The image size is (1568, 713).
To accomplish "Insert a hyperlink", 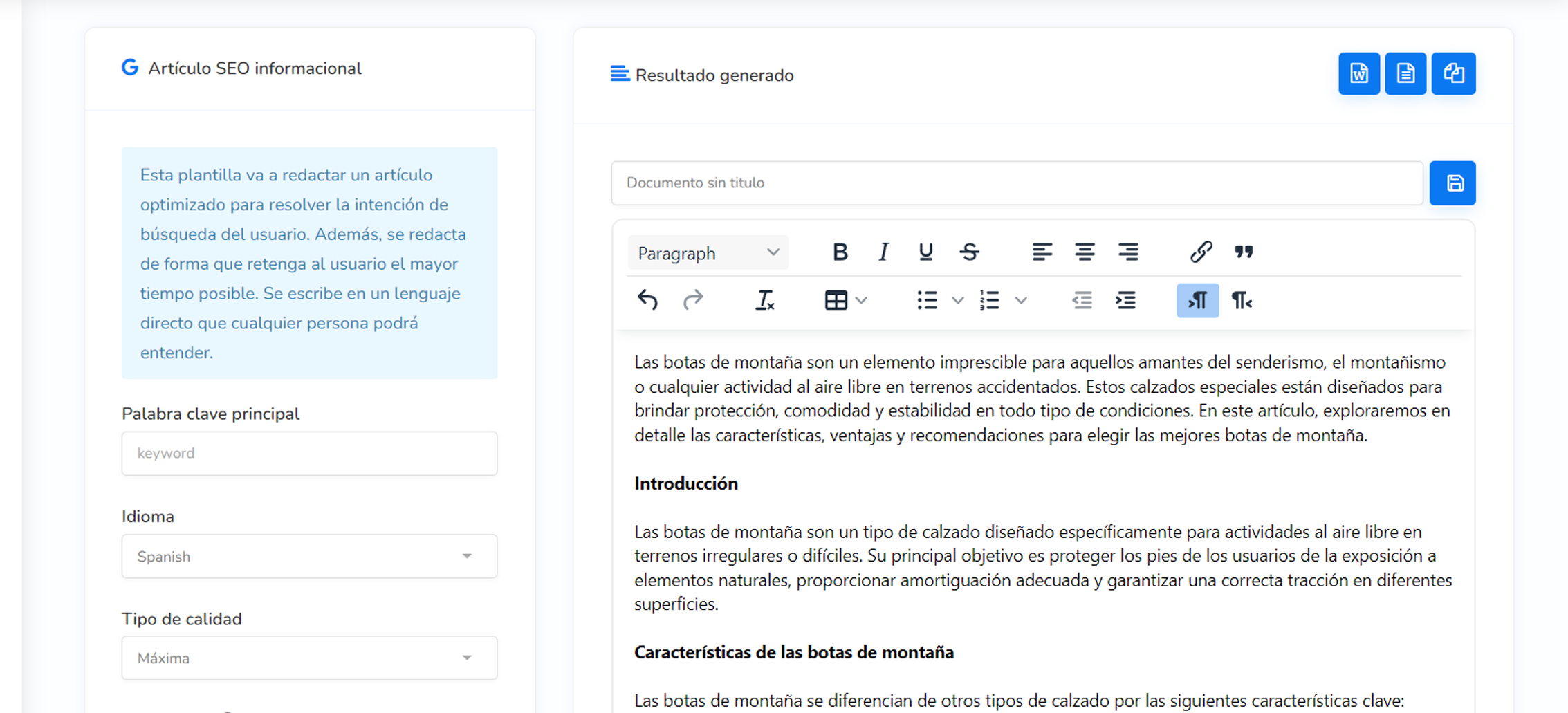I will [1201, 252].
